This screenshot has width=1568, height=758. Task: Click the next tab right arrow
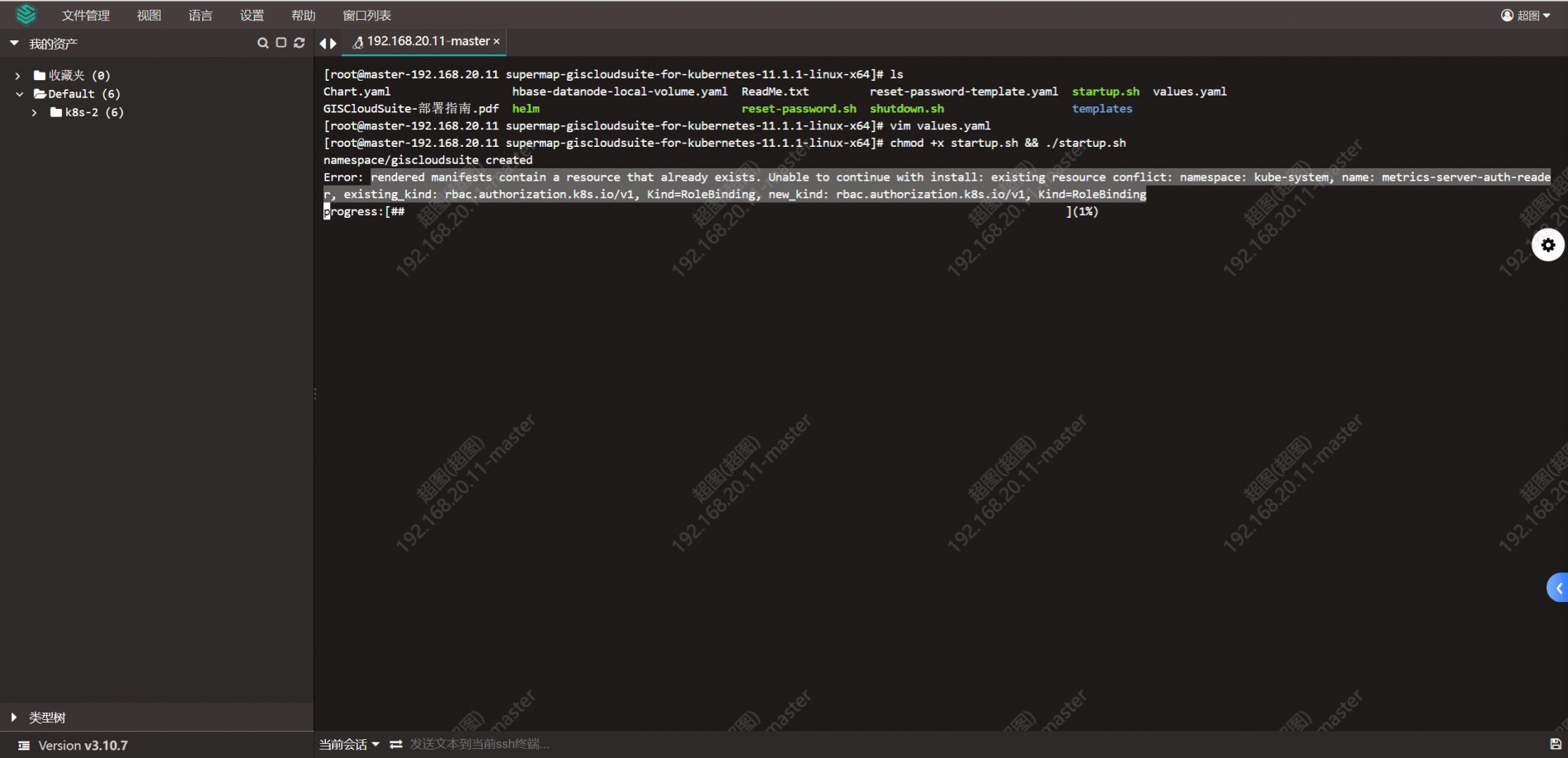pyautogui.click(x=333, y=43)
